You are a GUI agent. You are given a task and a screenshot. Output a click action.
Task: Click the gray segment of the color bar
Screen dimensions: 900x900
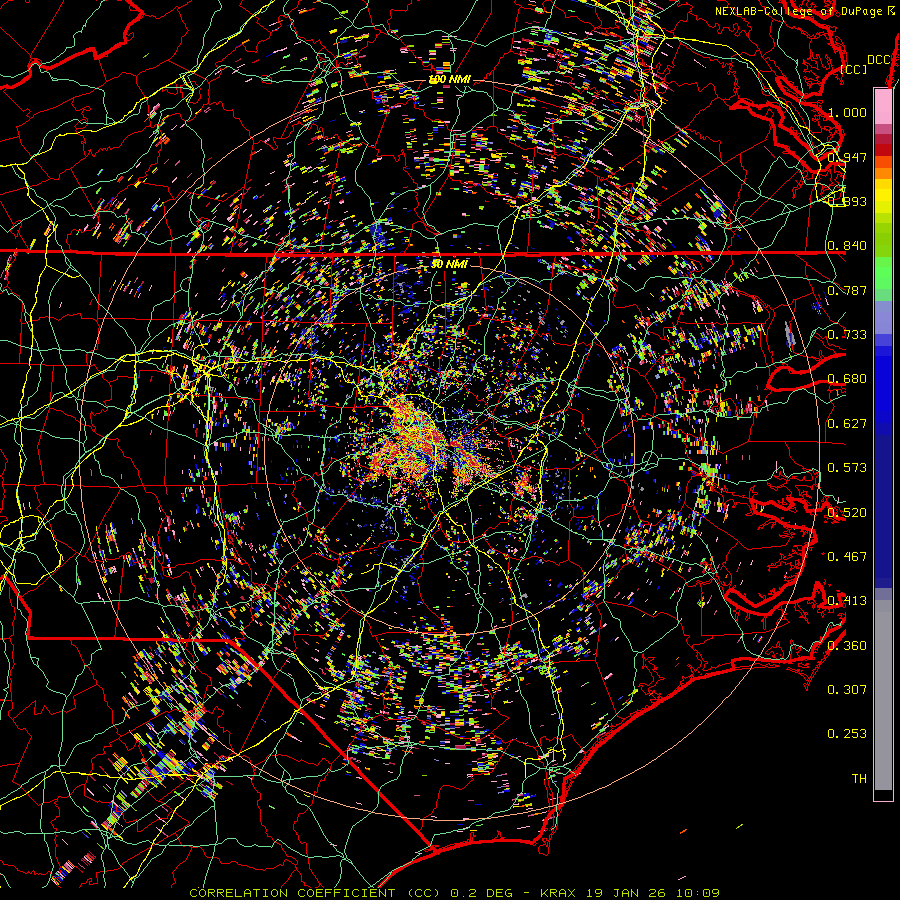(883, 695)
